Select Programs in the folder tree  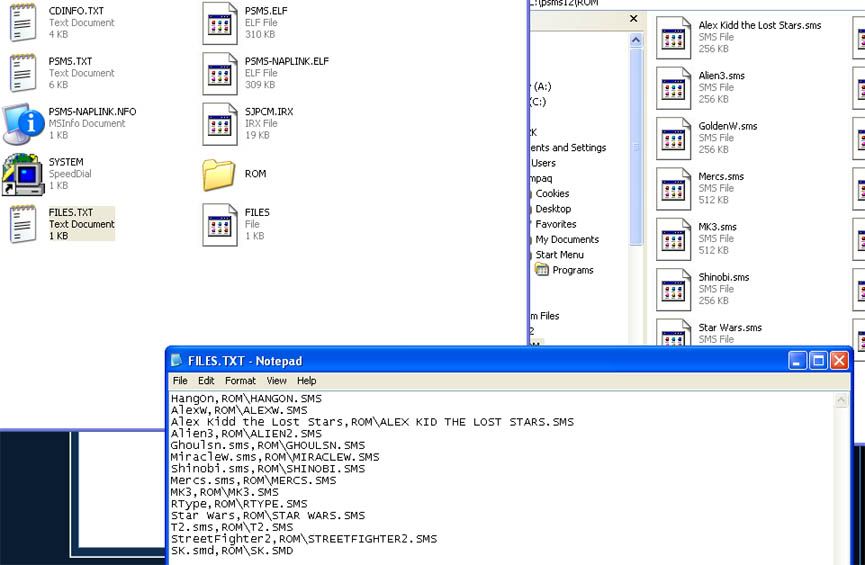tap(573, 270)
